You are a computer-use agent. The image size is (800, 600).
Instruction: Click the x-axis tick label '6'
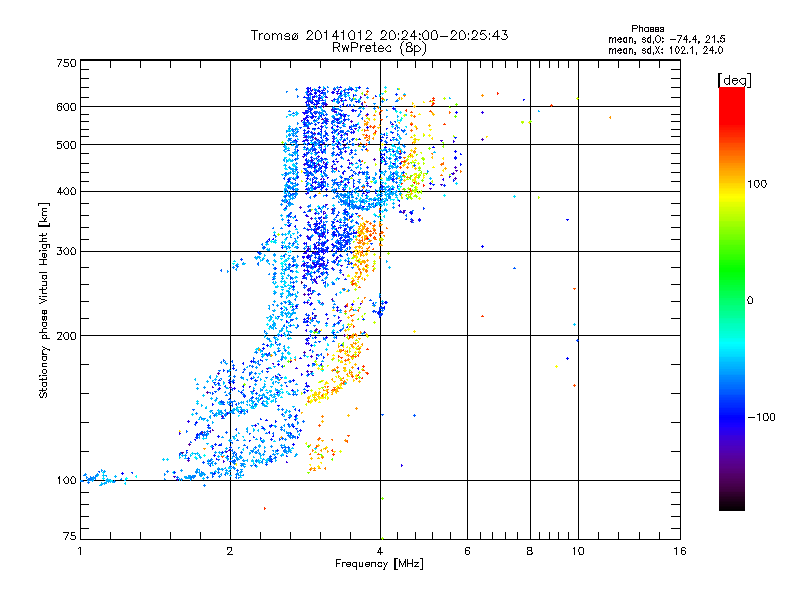coord(467,551)
